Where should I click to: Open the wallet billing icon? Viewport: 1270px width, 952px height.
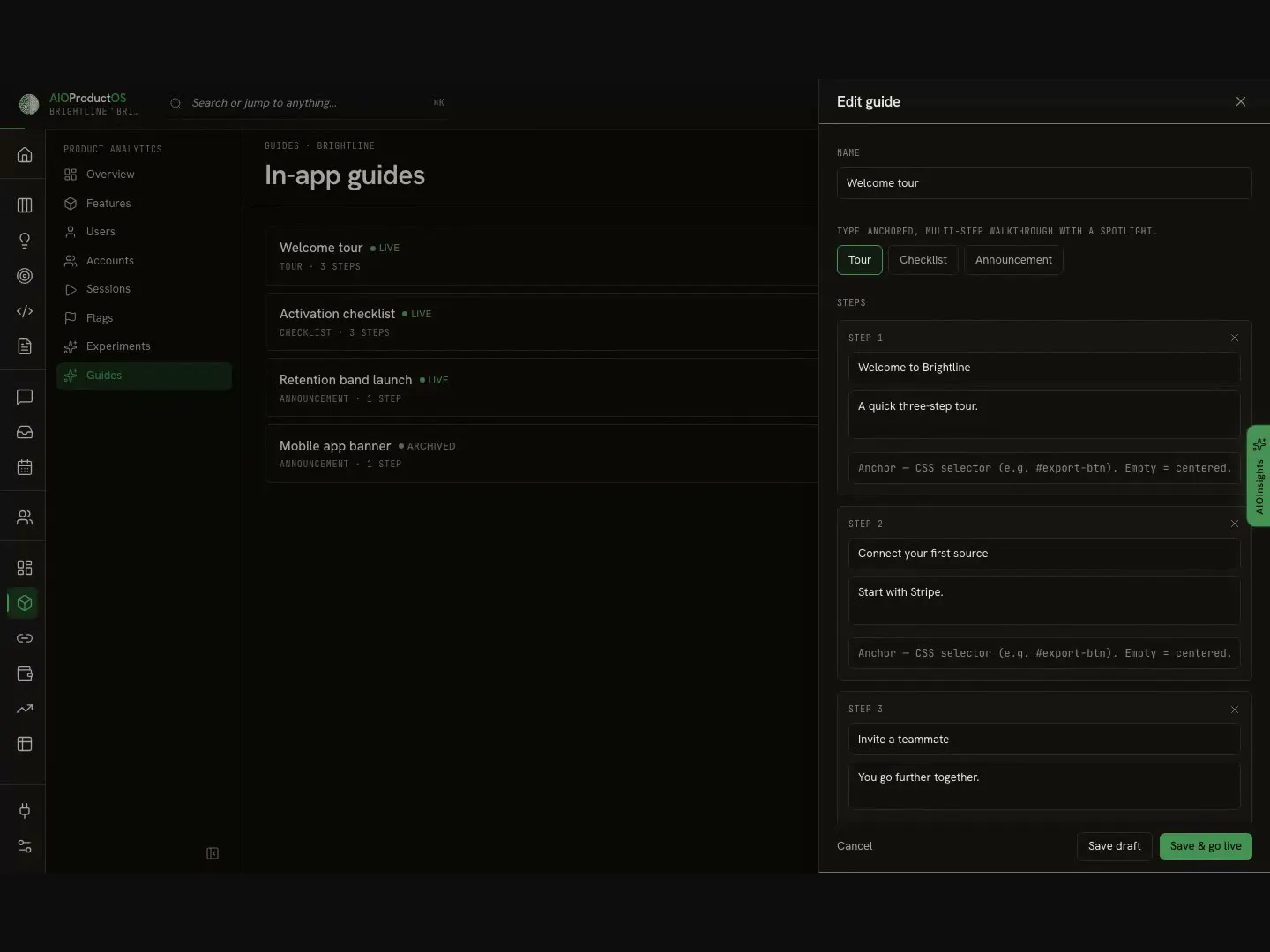point(25,673)
